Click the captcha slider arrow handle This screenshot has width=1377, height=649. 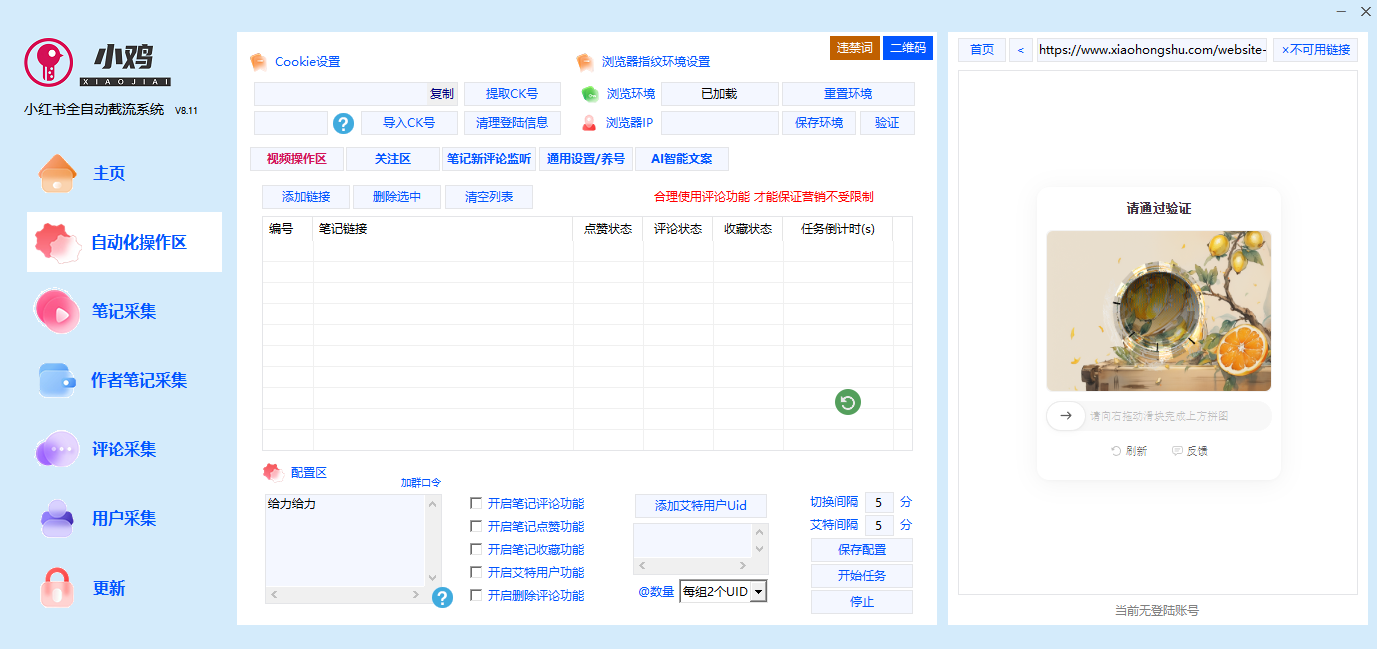coord(1065,415)
